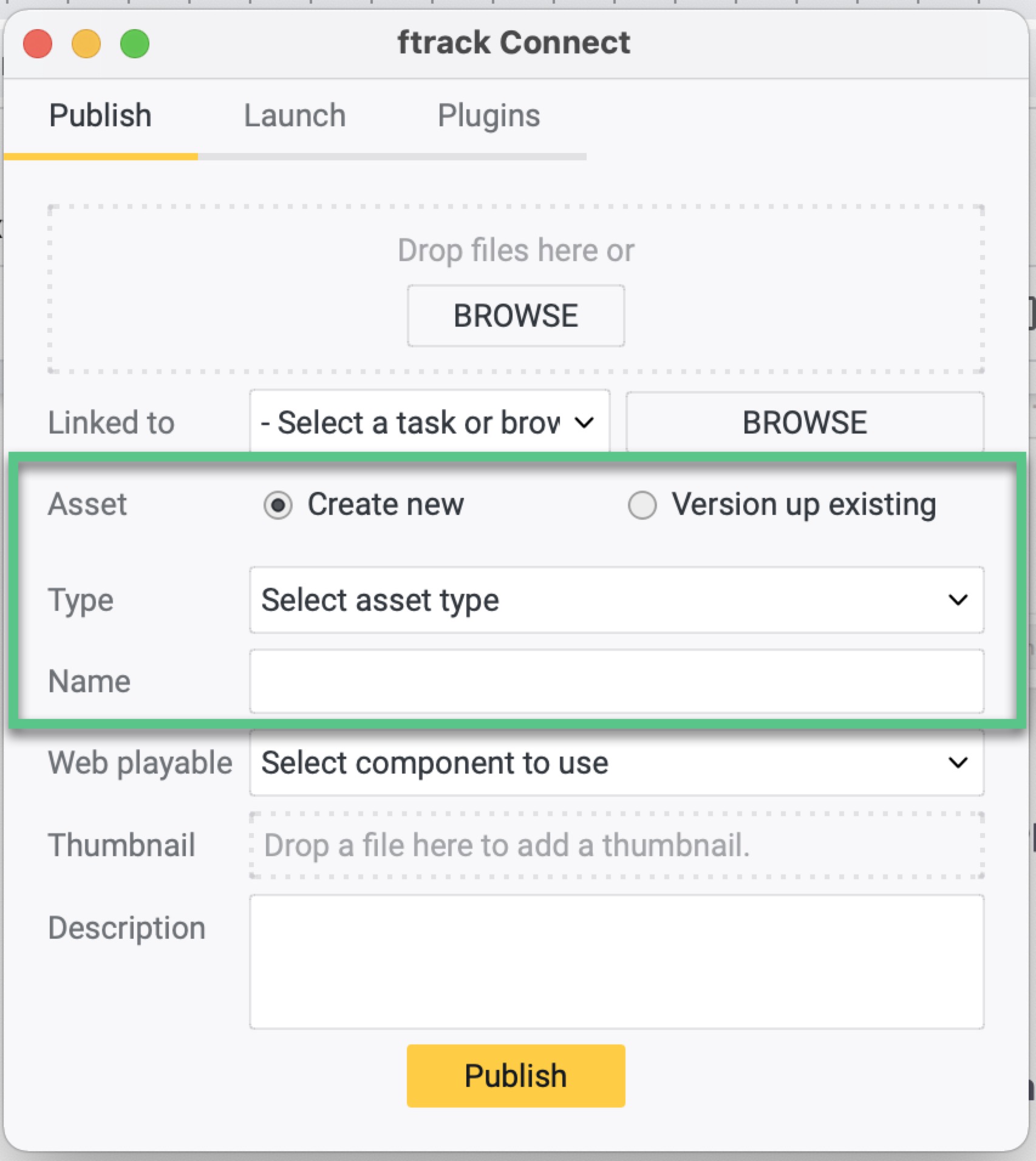Expand the Select component to use dropdown
The width and height of the screenshot is (1036, 1161).
616,763
